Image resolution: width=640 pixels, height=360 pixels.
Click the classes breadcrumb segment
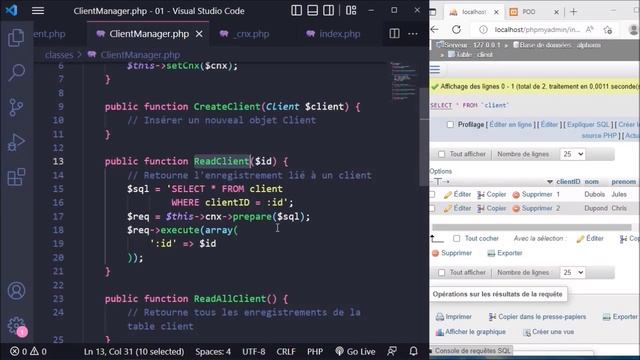(59, 55)
